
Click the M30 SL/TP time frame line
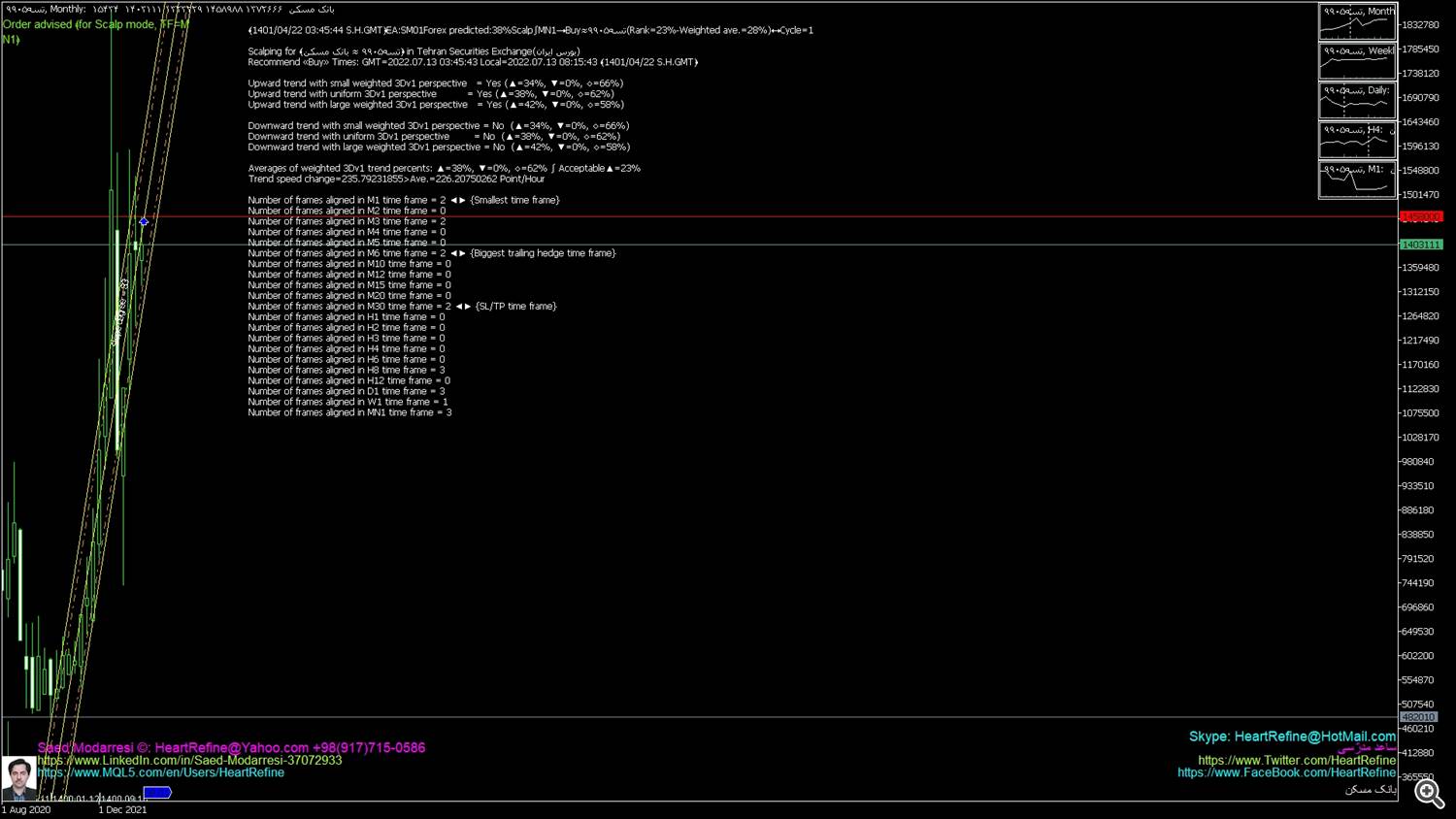402,307
